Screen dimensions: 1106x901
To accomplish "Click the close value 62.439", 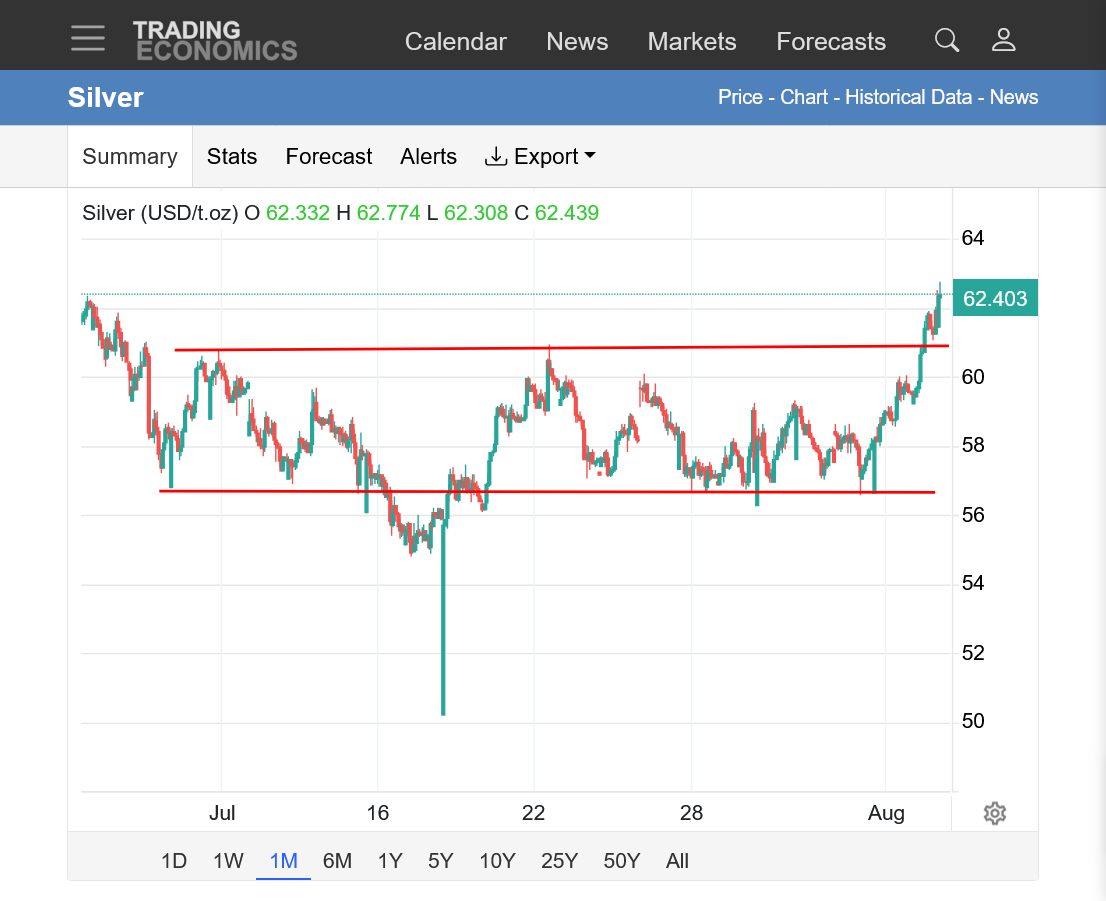I will point(566,212).
